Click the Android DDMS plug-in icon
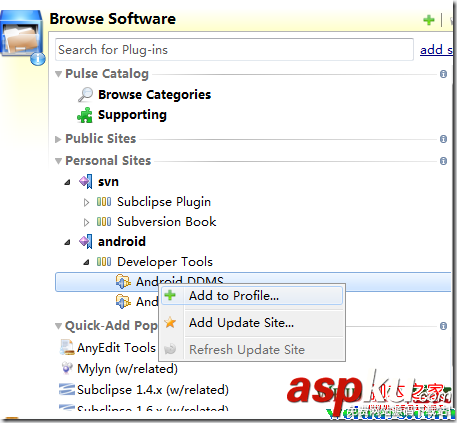This screenshot has height=423, width=457. pyautogui.click(x=123, y=282)
